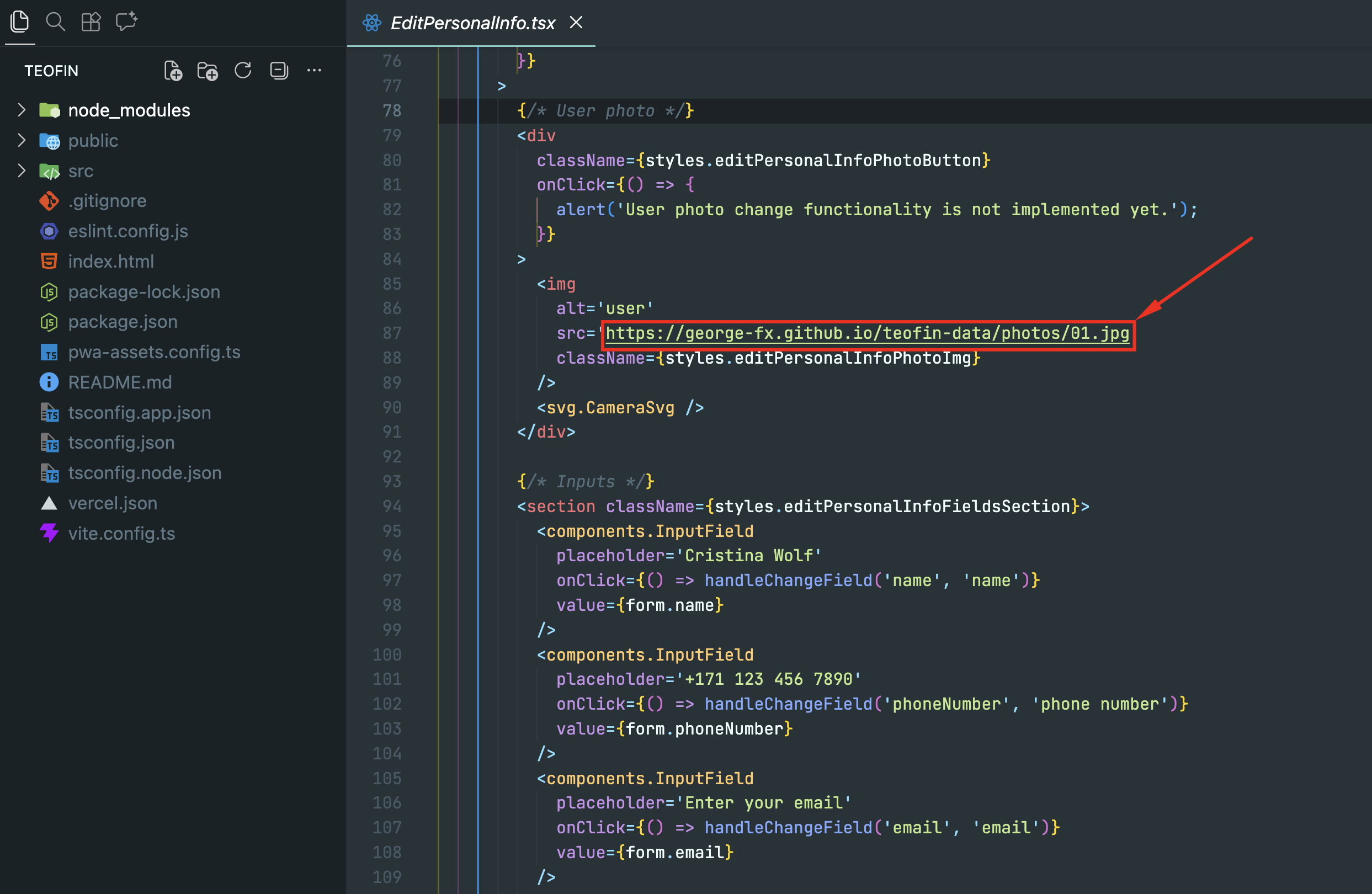This screenshot has width=1372, height=894.
Task: Close the EditPersonalInfo.tsx tab
Action: [576, 23]
